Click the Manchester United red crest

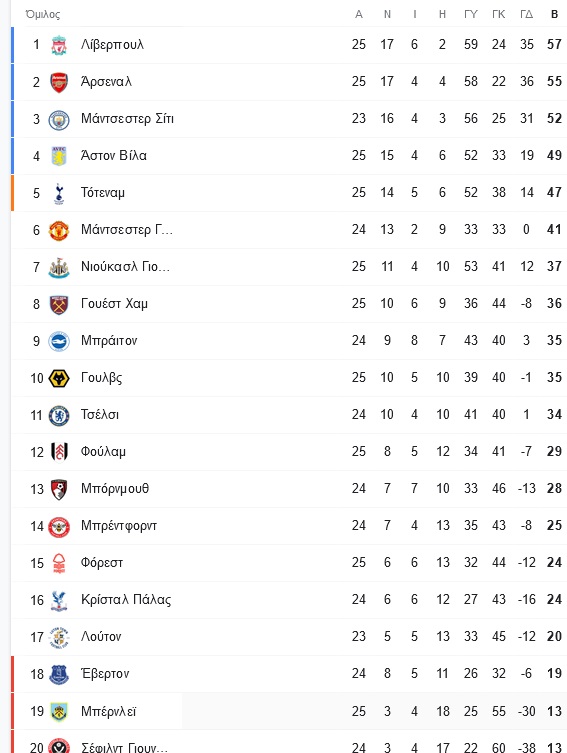pos(59,230)
